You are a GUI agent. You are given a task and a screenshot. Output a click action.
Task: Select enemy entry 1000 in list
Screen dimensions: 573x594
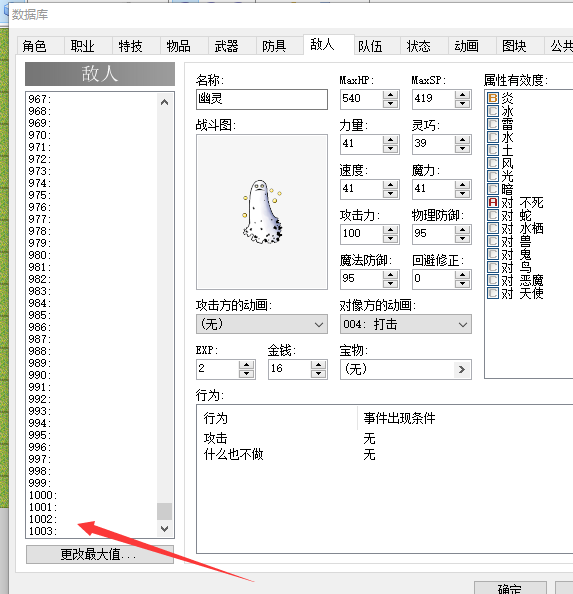click(91, 495)
